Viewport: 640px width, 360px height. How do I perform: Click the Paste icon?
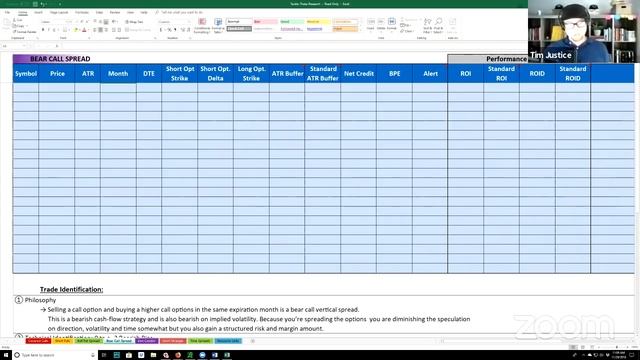(7, 24)
